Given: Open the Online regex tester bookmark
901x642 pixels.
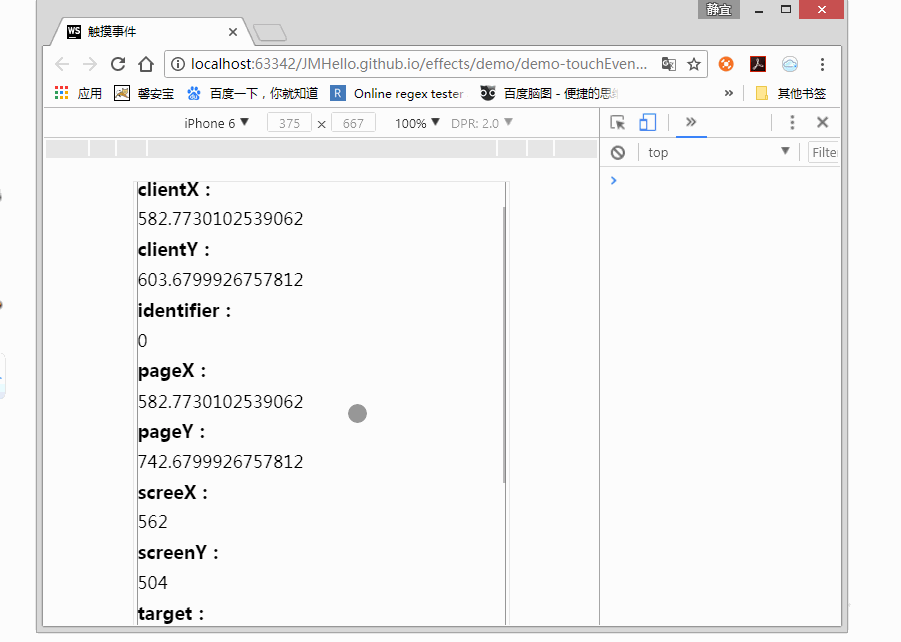Looking at the screenshot, I should tap(397, 93).
